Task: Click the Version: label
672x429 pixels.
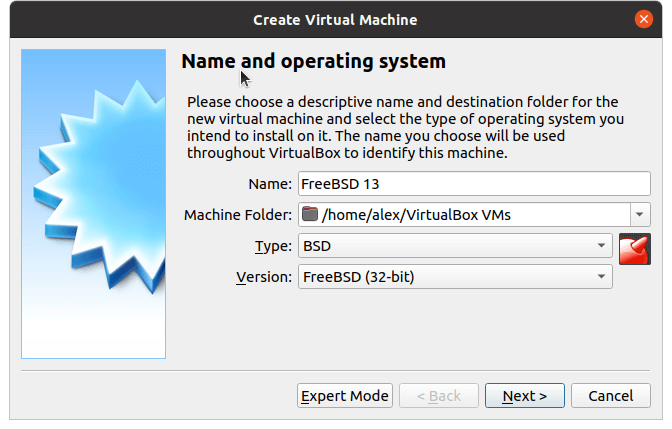Action: tap(264, 277)
